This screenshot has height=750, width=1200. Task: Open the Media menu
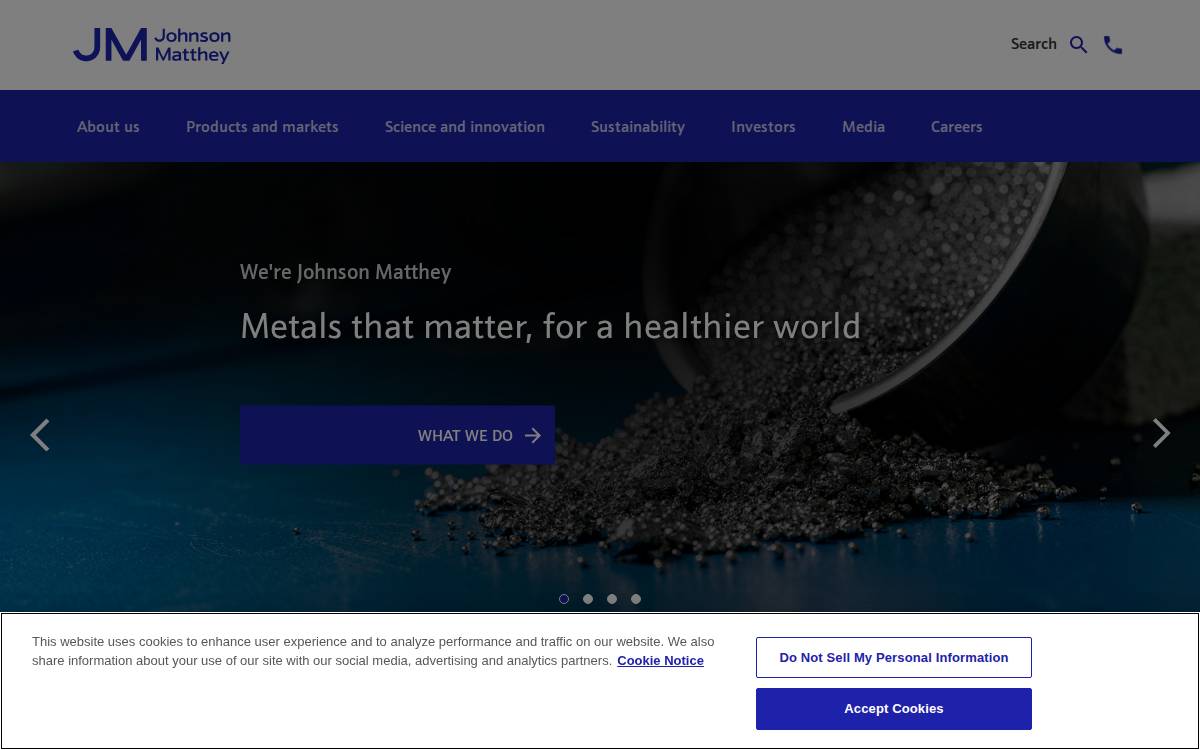863,127
